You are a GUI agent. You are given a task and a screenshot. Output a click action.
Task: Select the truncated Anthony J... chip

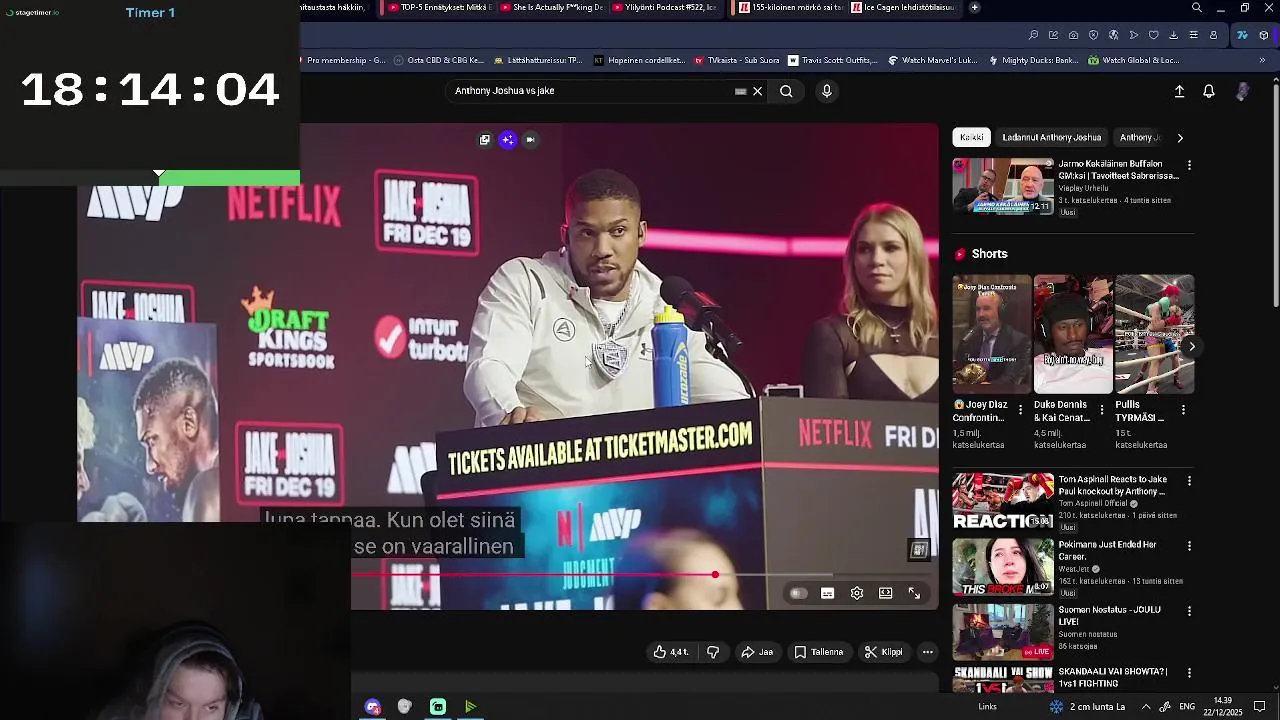[1140, 137]
